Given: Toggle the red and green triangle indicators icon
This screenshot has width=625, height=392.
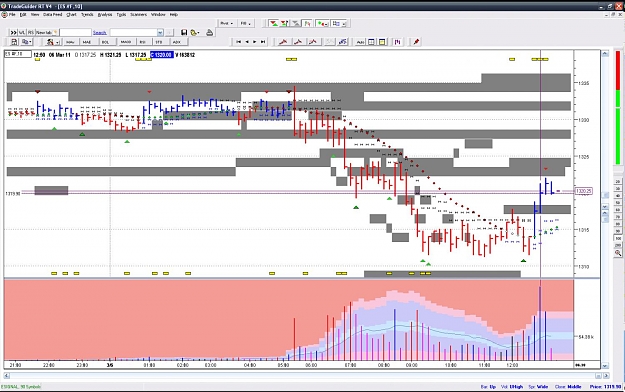Looking at the screenshot, I should click(273, 24).
